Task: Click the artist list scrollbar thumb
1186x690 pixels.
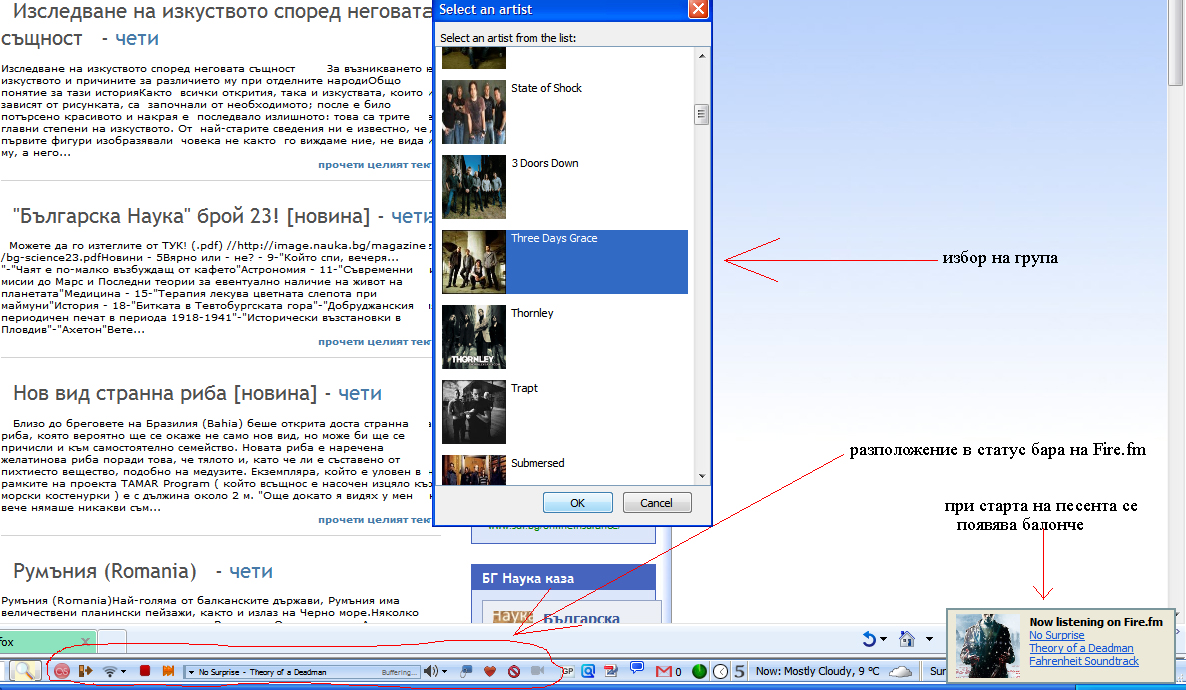Action: 701,114
